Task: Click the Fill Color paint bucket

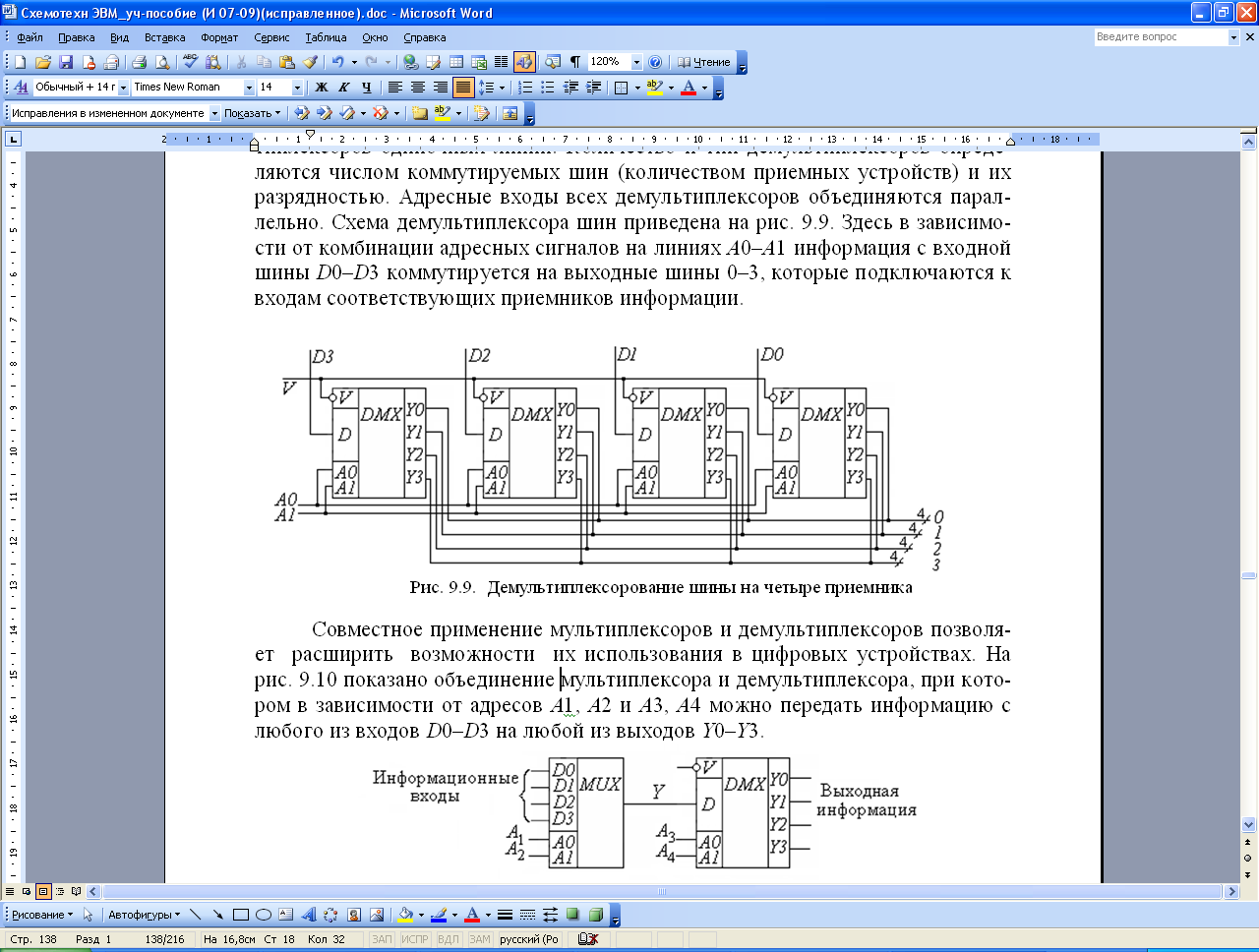Action: [404, 915]
